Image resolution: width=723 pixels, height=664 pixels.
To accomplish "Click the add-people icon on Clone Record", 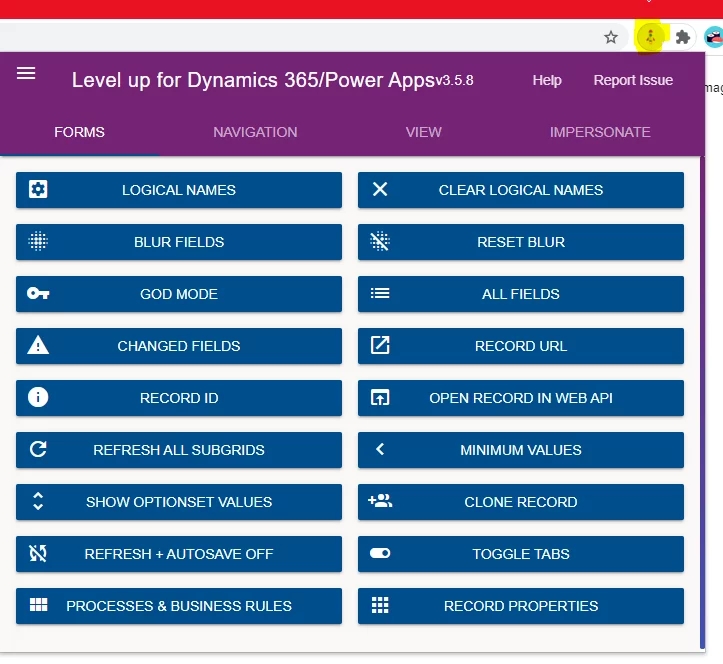I will [x=380, y=501].
